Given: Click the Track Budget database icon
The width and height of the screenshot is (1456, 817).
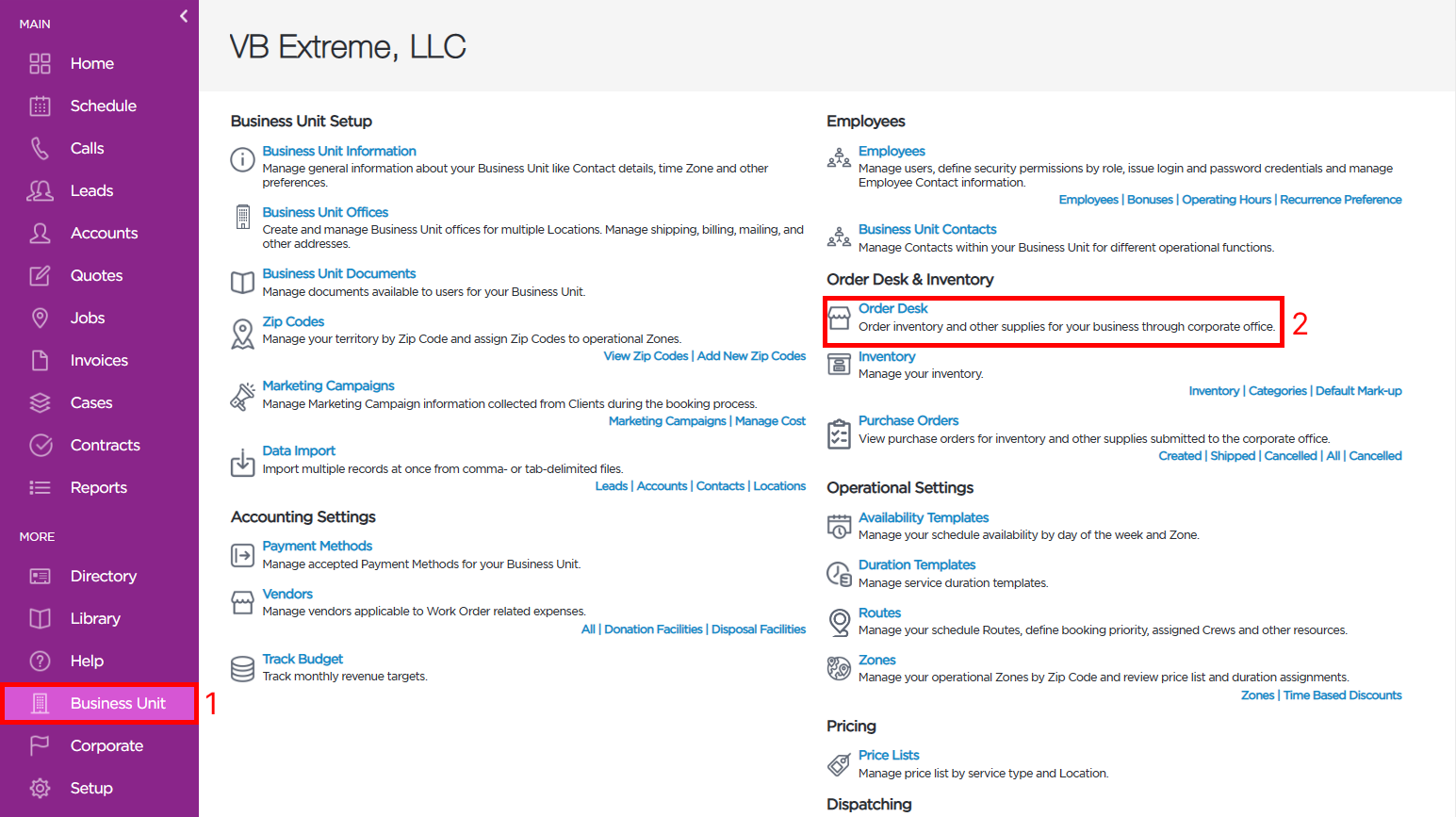Looking at the screenshot, I should [242, 668].
